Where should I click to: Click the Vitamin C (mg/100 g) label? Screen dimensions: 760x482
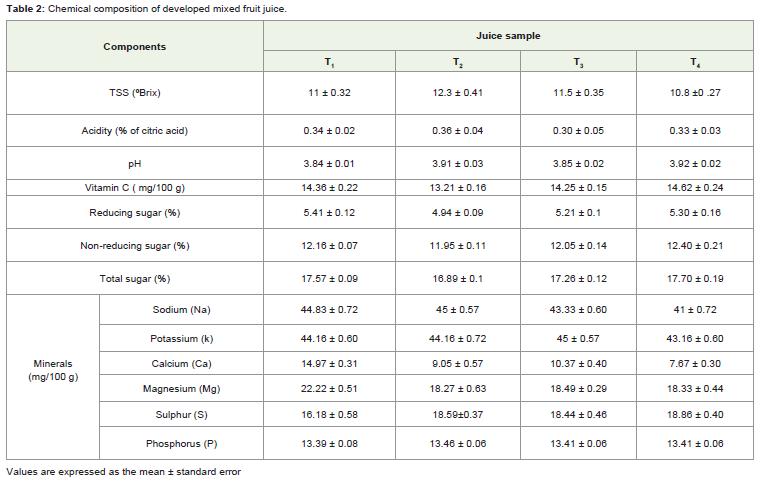click(x=135, y=188)
